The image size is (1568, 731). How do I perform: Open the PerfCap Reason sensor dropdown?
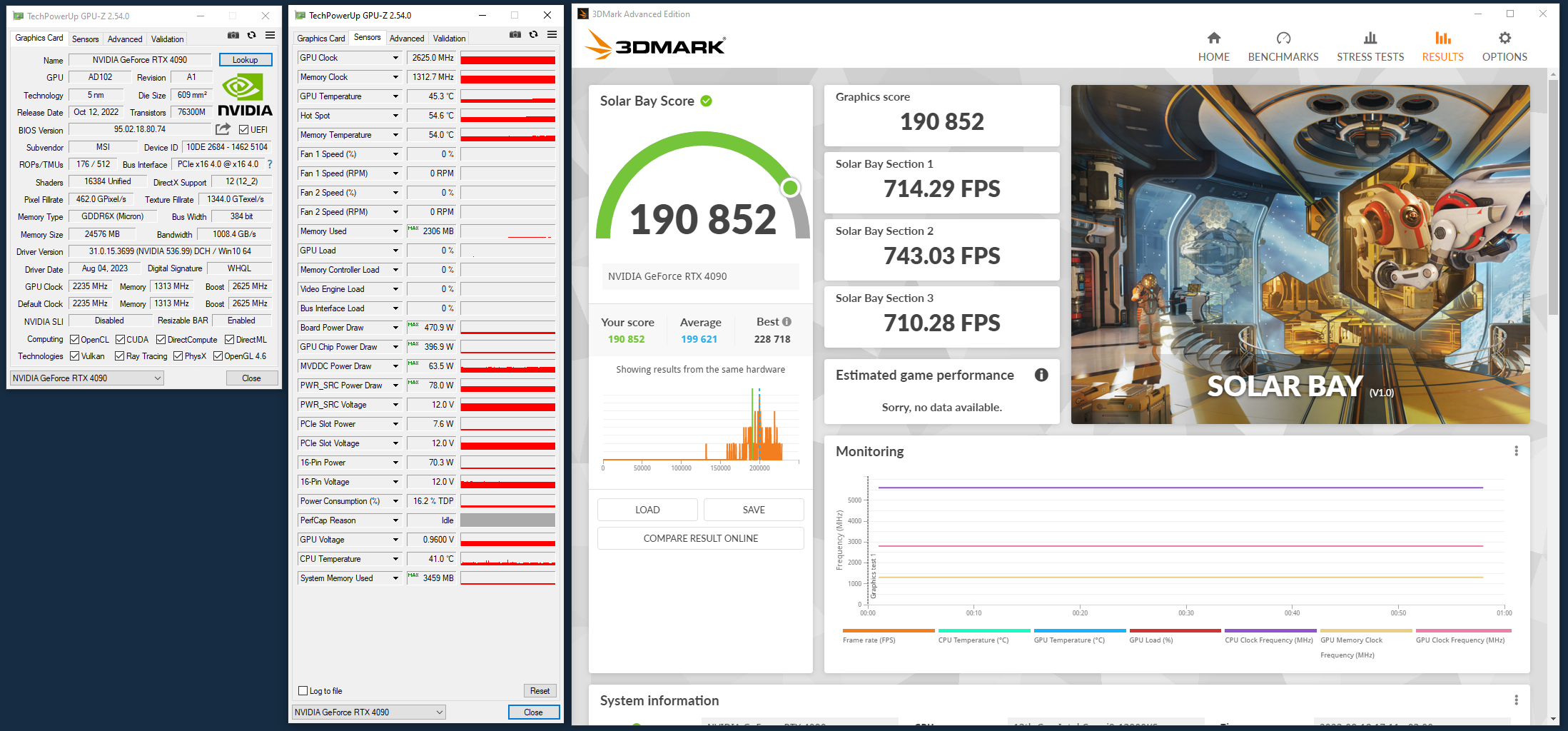[x=395, y=520]
